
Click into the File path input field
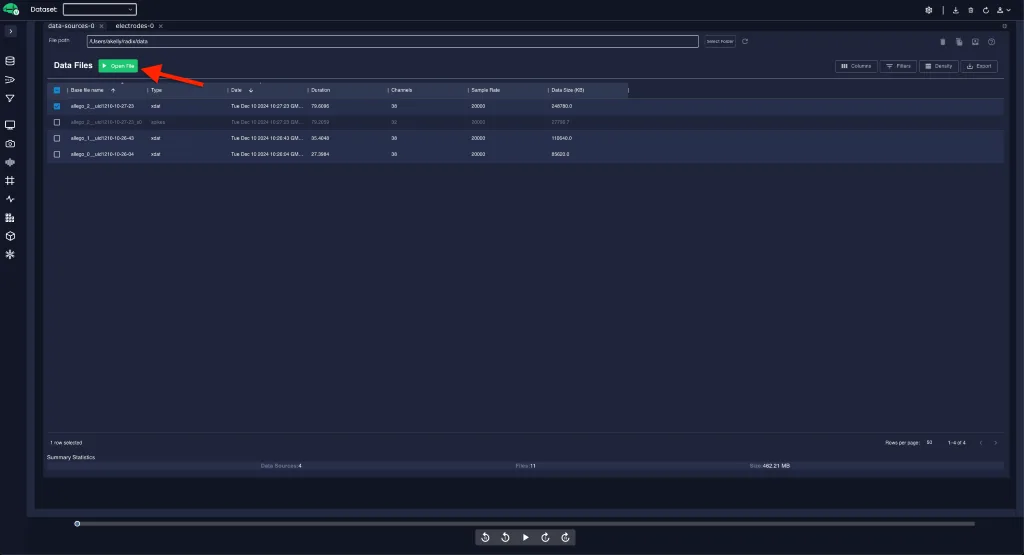[x=392, y=41]
